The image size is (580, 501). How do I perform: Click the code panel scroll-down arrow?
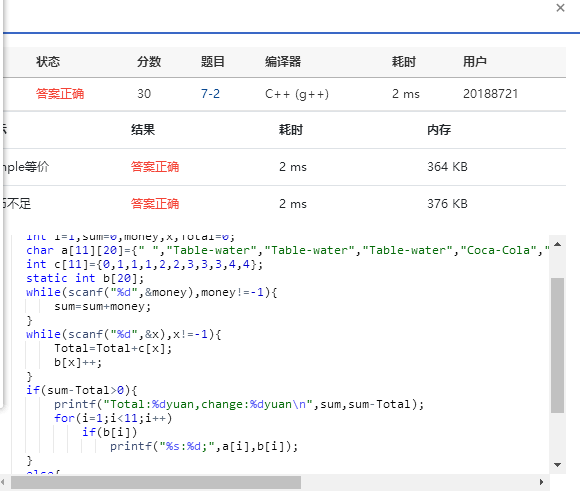pos(557,465)
